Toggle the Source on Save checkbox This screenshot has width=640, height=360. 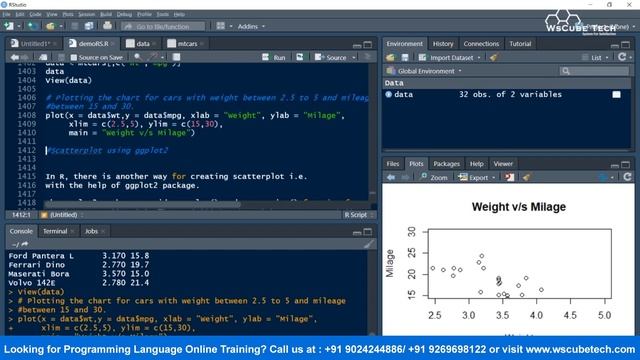(x=73, y=58)
